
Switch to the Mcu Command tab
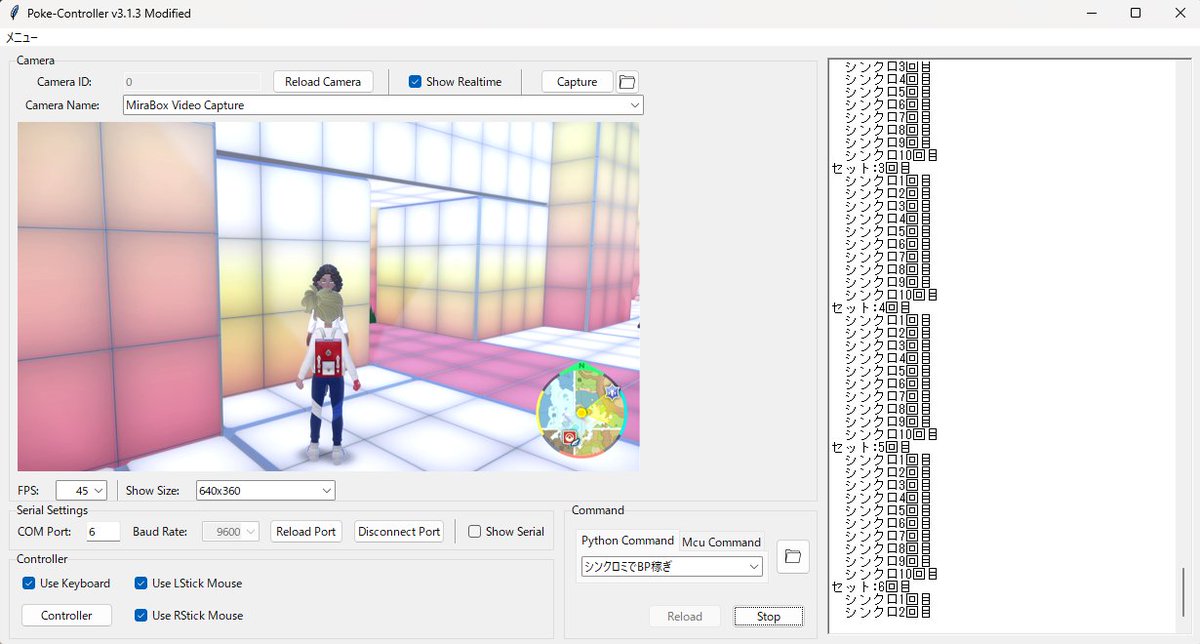pos(721,542)
